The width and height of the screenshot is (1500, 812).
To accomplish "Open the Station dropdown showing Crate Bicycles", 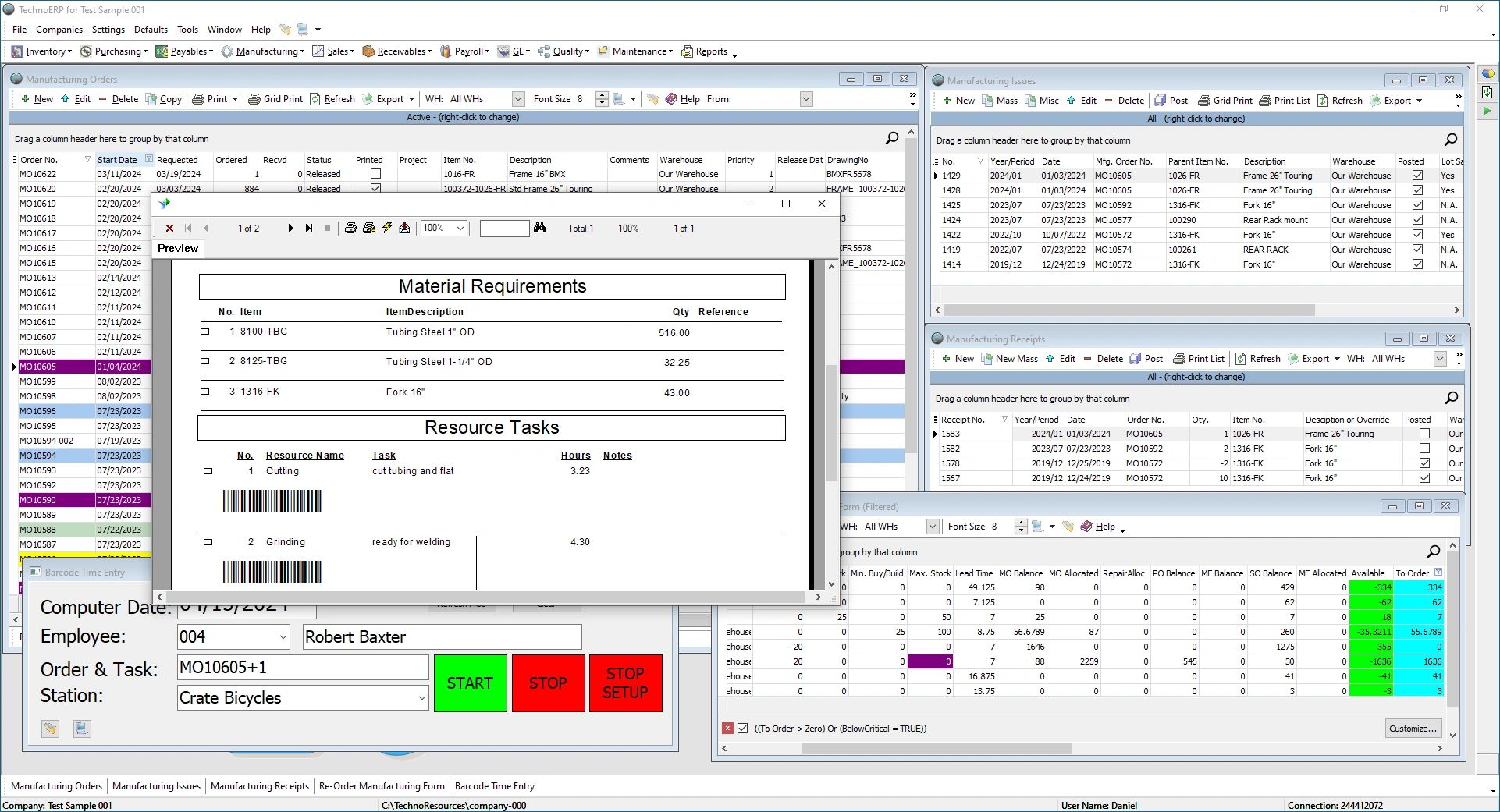I will 421,697.
